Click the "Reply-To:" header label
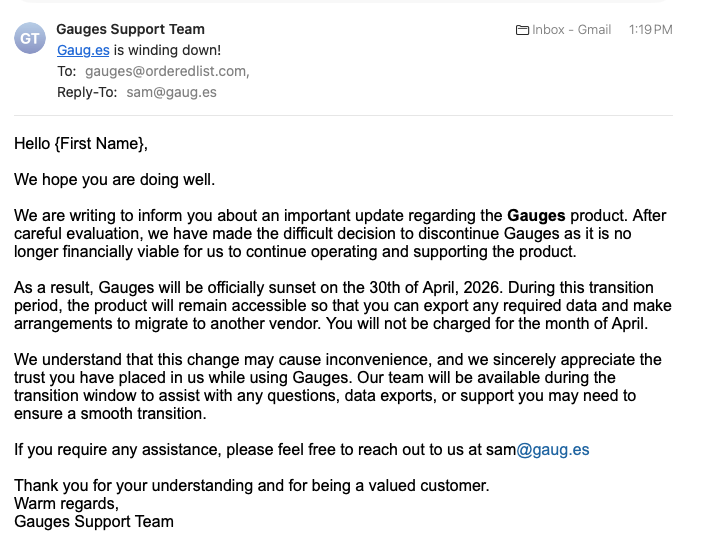This screenshot has height=541, width=703. coord(87,92)
